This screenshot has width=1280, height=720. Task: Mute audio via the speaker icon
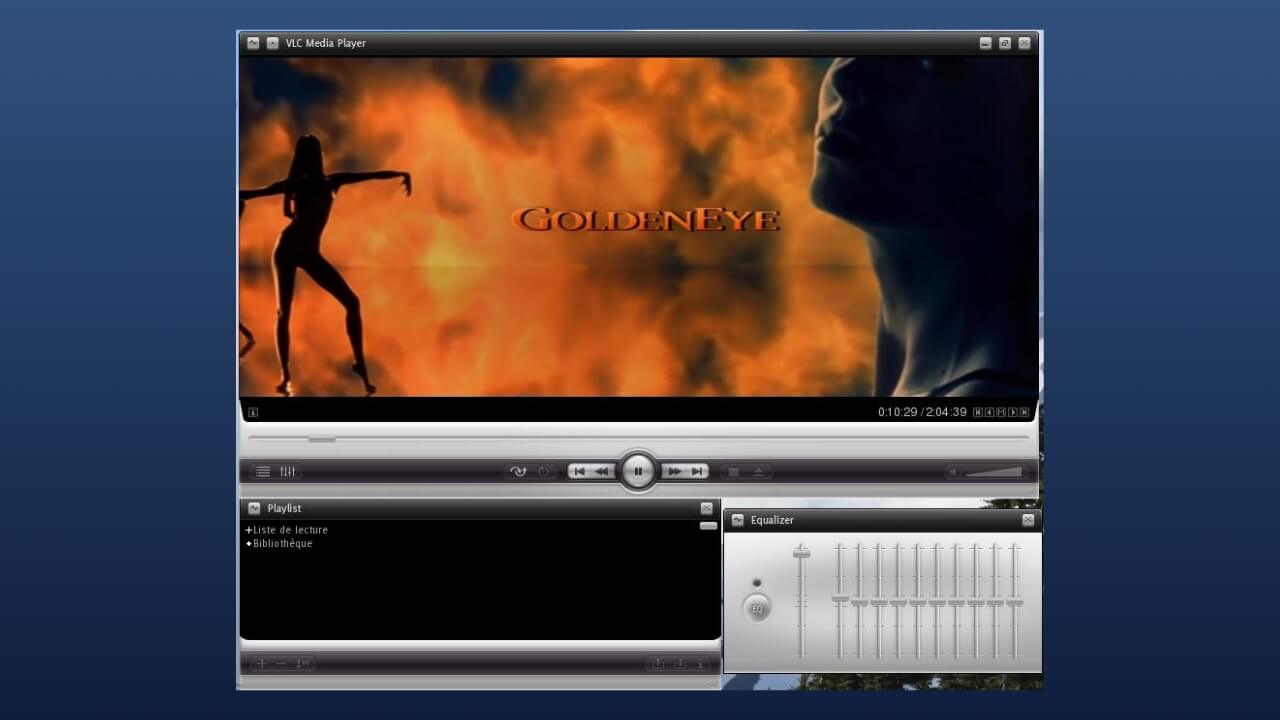[954, 472]
